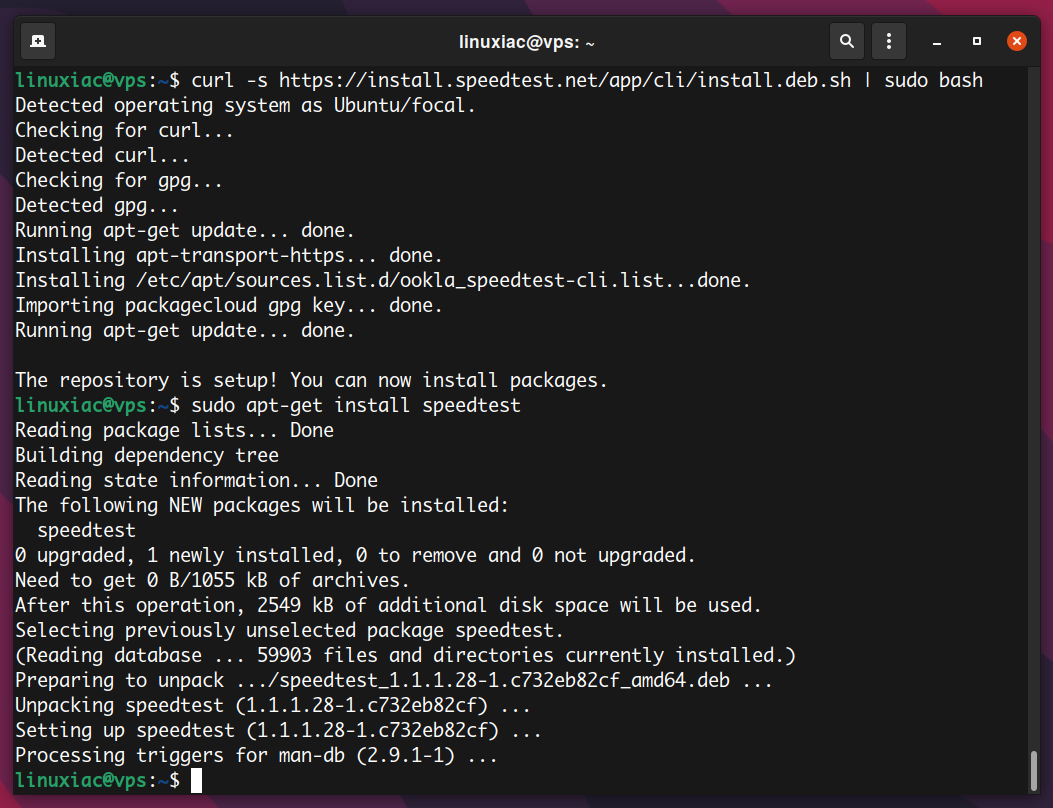Click 'Building dependency tree' line

[x=146, y=455]
